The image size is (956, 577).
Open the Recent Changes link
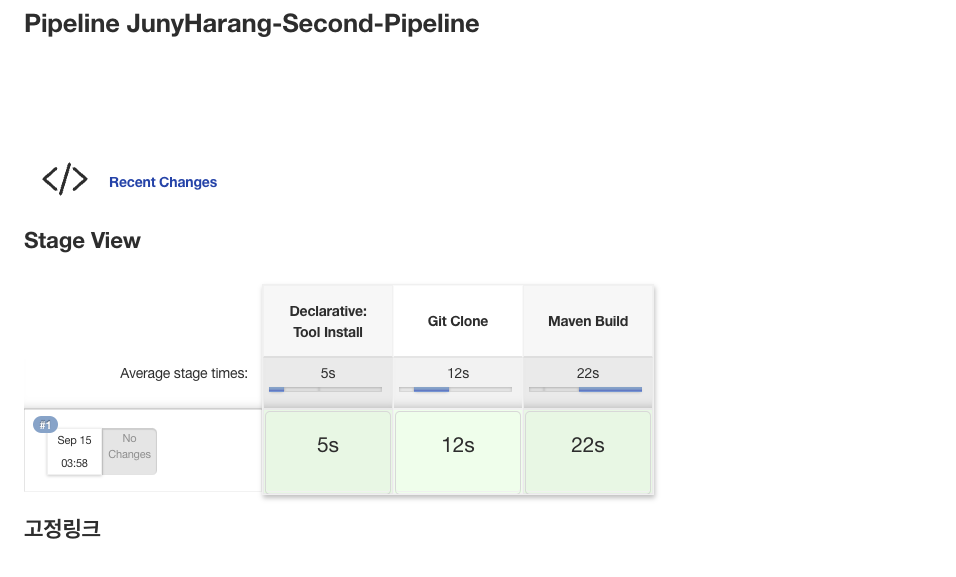[163, 182]
